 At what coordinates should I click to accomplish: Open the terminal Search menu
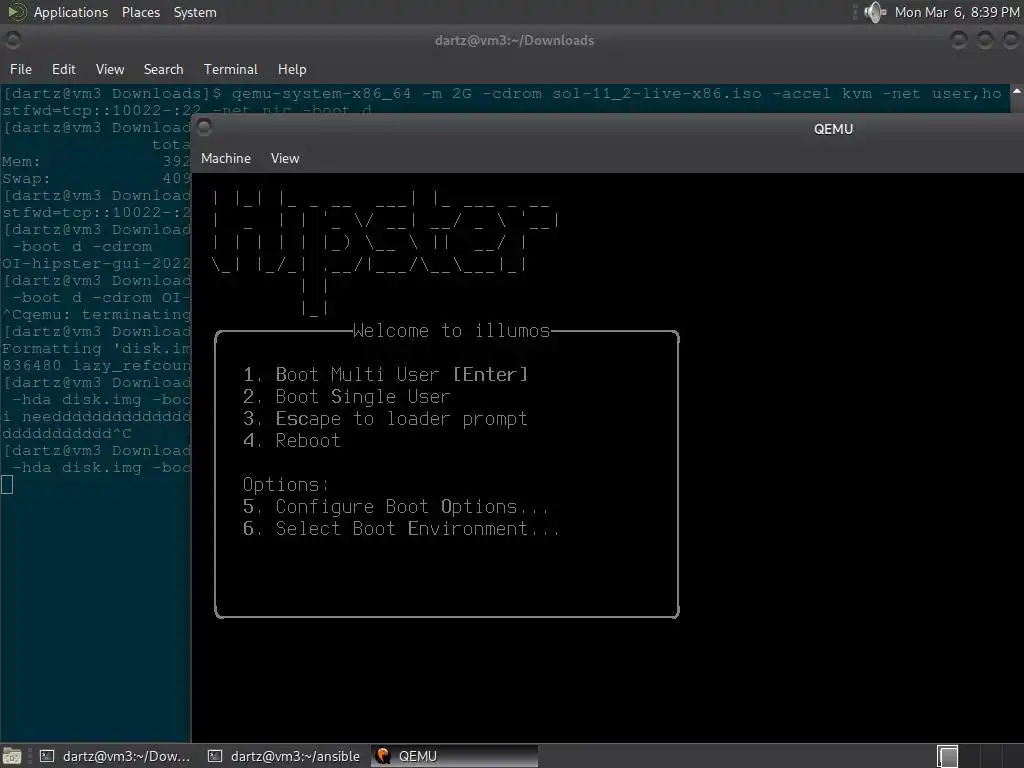coord(163,69)
